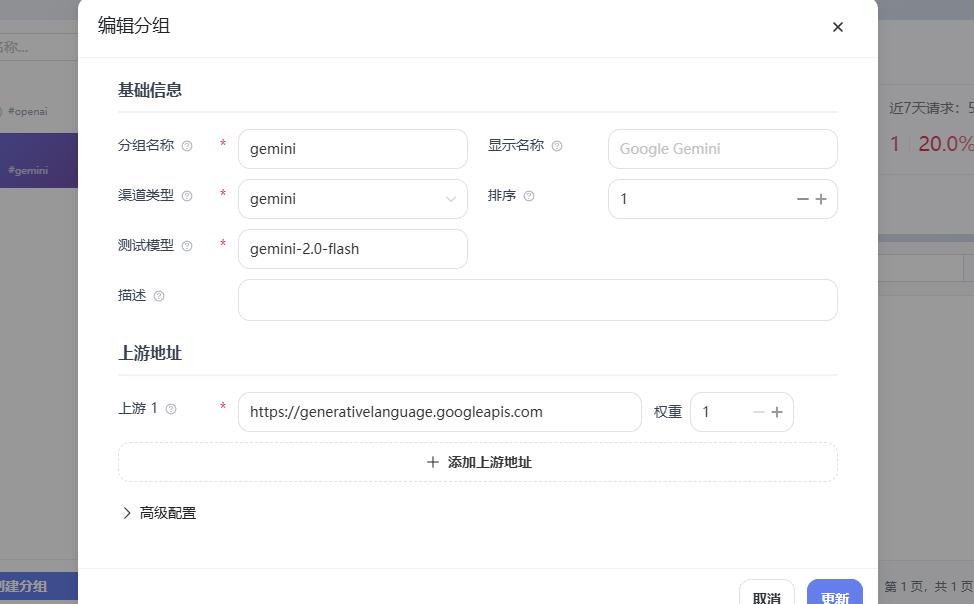Image resolution: width=974 pixels, height=604 pixels.
Task: Click the 取消 button
Action: (x=766, y=596)
